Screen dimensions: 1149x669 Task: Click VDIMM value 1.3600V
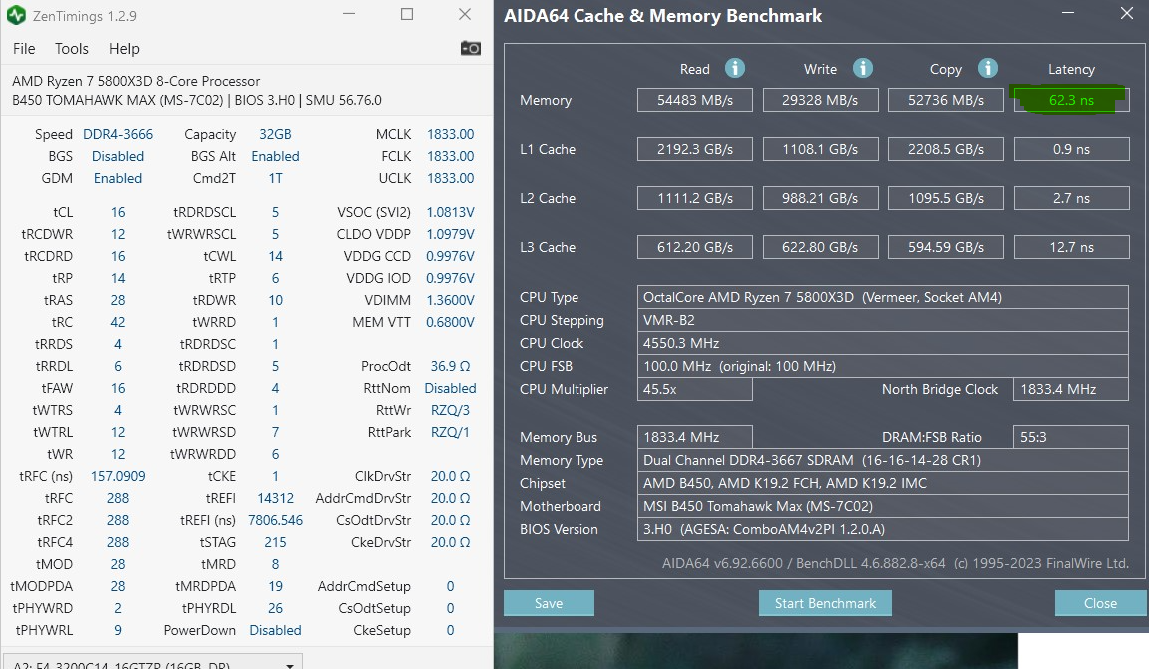(x=451, y=300)
